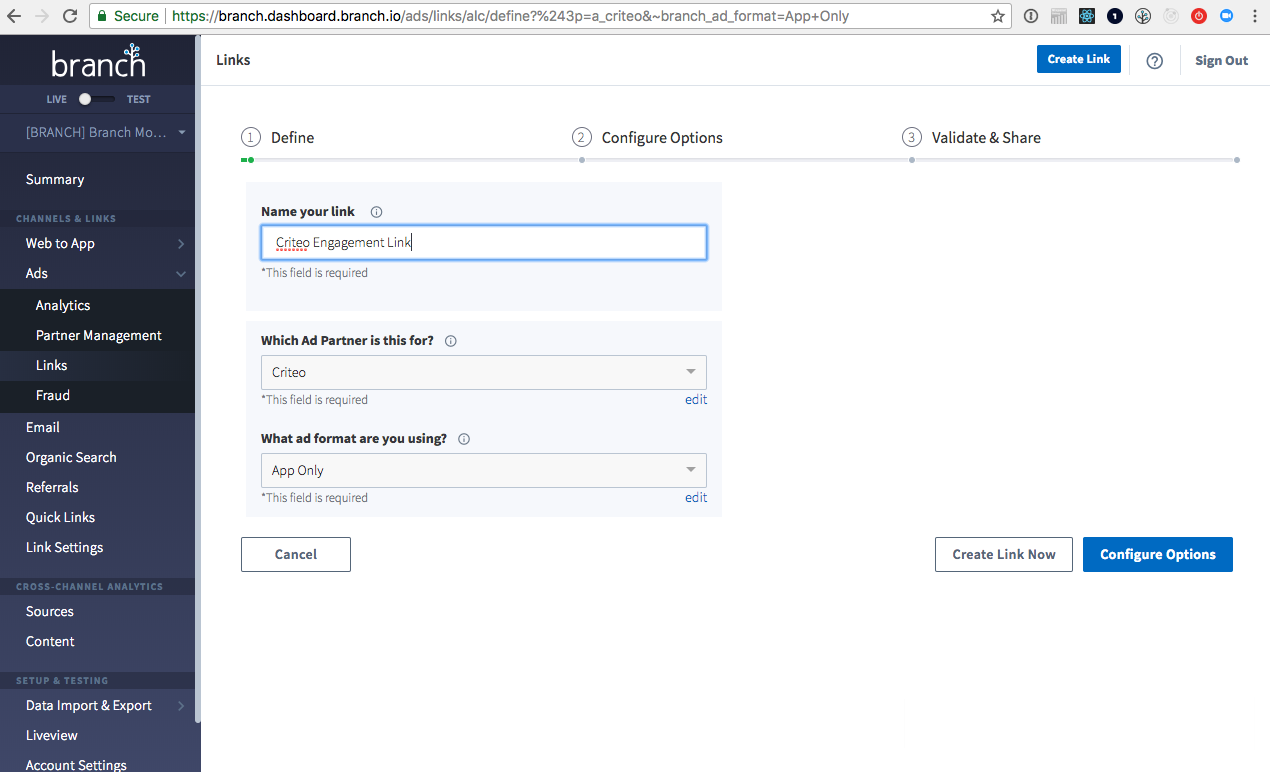
Task: Open Account Settings in the sidebar
Action: click(x=76, y=765)
